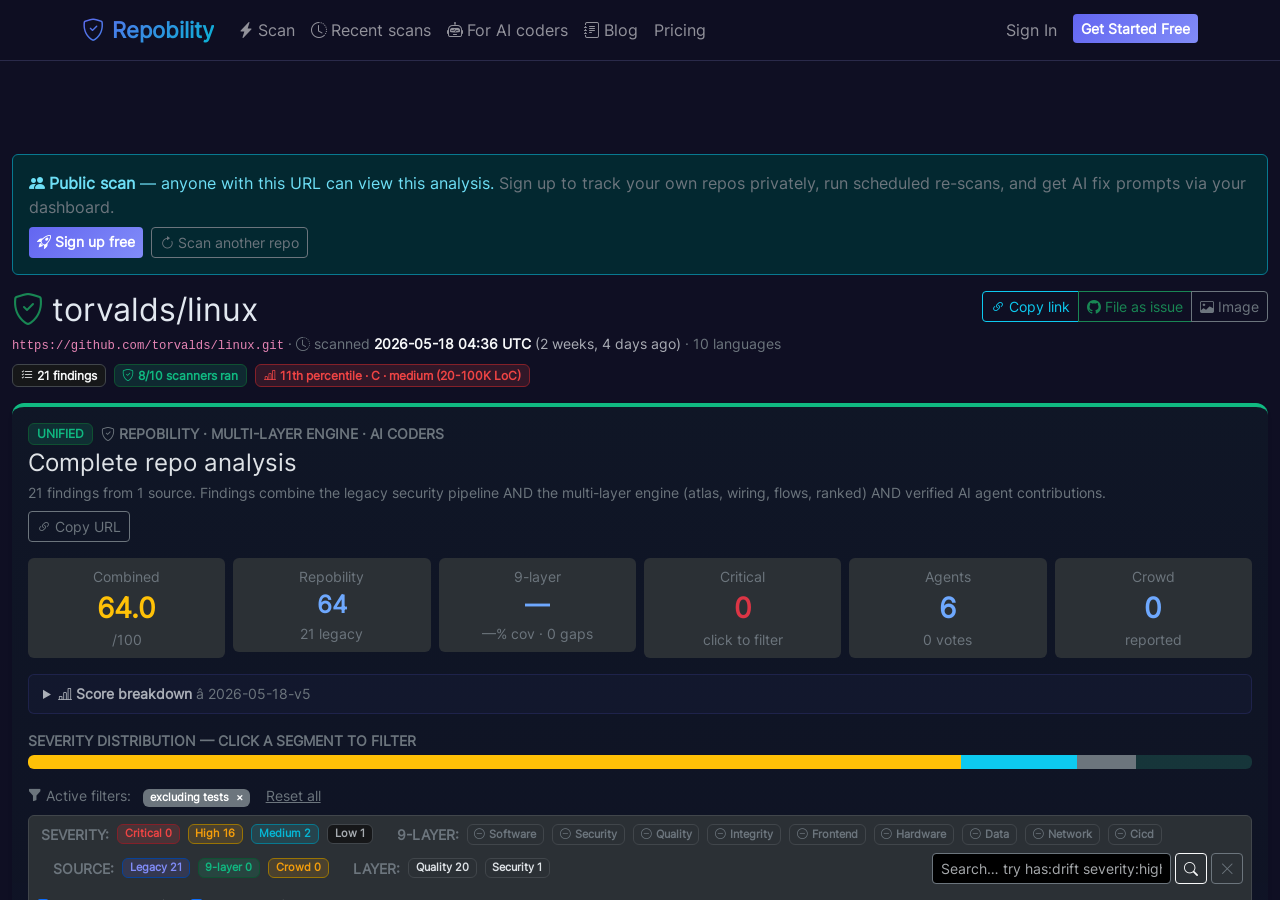Filter by Legacy 21 source
The image size is (1280, 900).
[156, 868]
